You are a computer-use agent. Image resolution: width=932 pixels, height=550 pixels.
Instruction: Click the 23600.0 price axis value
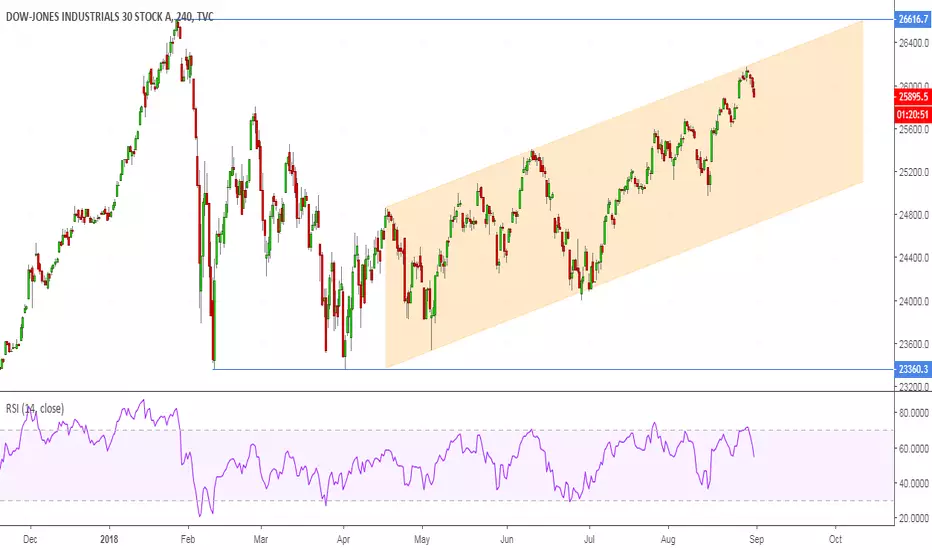pyautogui.click(x=914, y=344)
